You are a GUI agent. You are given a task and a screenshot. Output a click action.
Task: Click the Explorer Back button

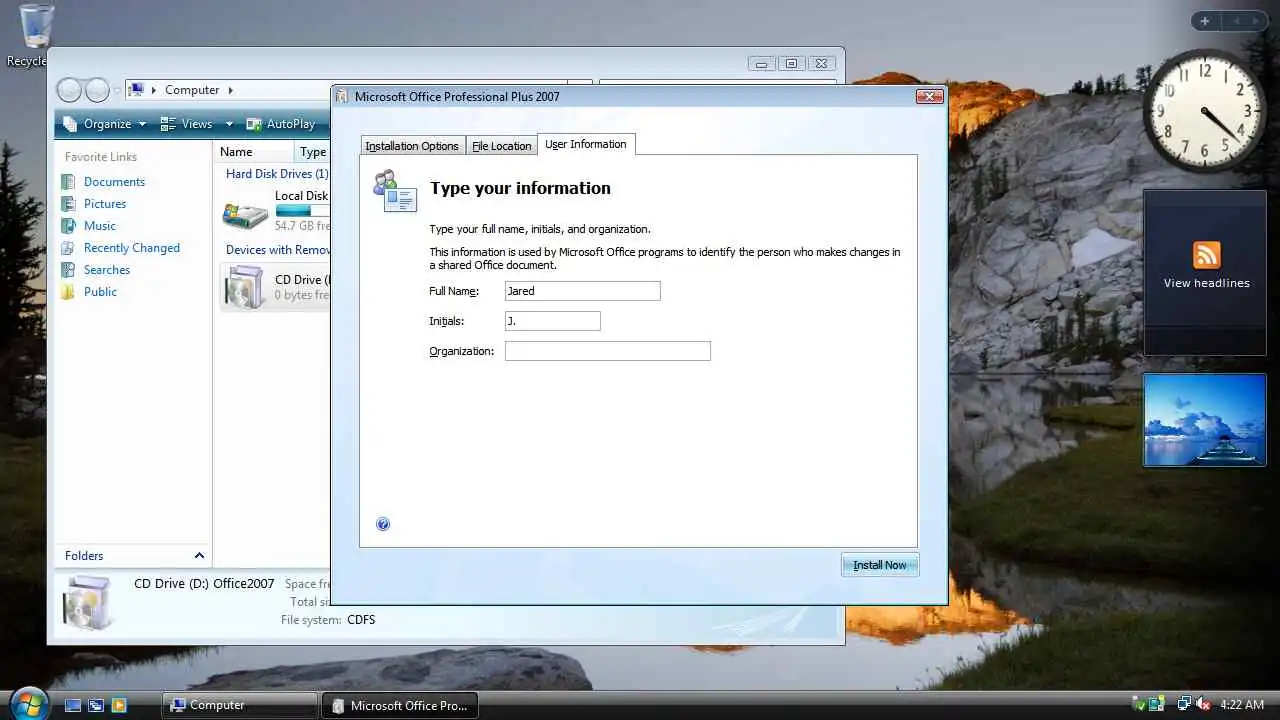coord(69,90)
